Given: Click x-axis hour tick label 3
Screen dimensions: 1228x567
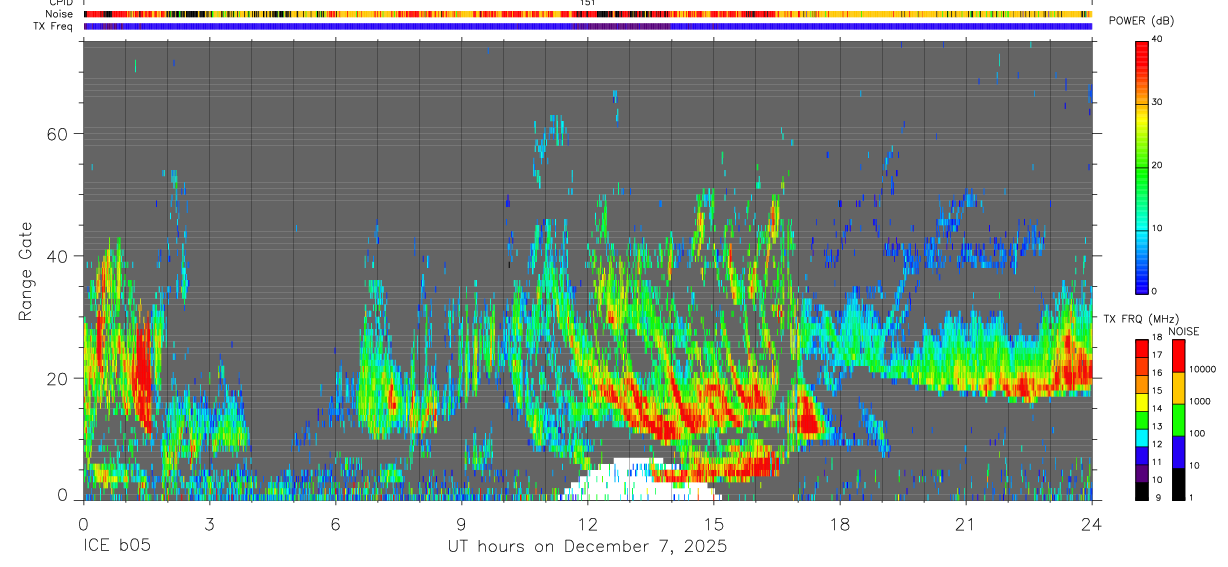Looking at the screenshot, I should click(x=209, y=524).
